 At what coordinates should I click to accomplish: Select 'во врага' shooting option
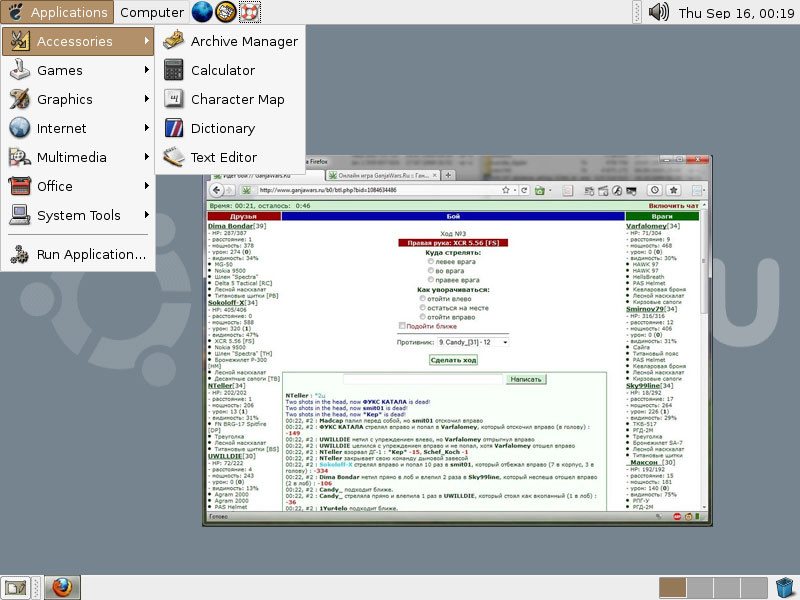[431, 270]
